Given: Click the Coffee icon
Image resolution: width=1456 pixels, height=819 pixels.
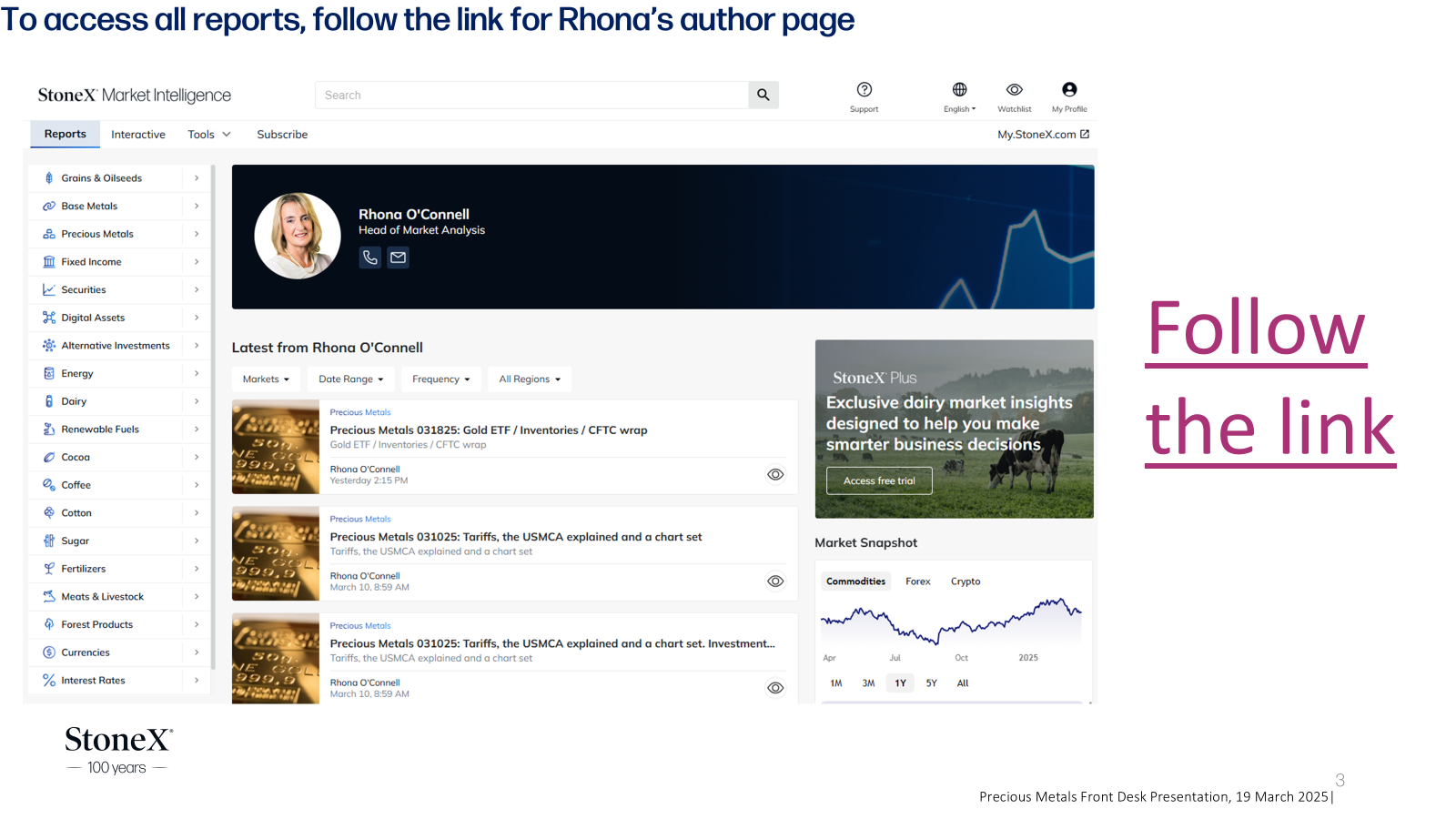Looking at the screenshot, I should coord(49,485).
